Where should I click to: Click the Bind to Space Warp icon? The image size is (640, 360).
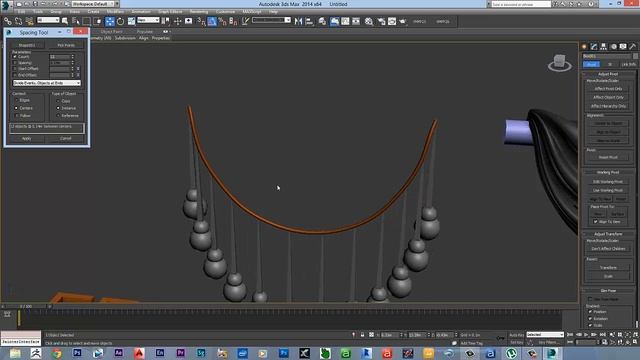(x=29, y=21)
